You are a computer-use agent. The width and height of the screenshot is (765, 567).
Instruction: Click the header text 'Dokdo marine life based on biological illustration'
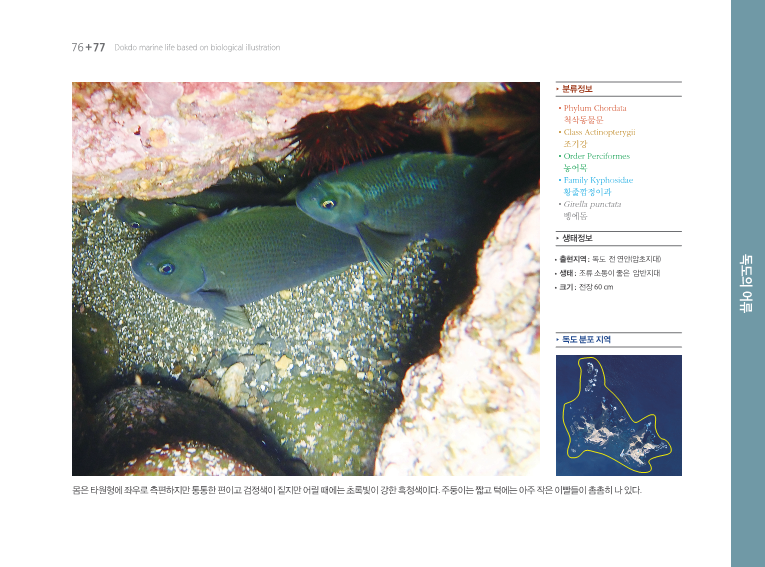197,47
